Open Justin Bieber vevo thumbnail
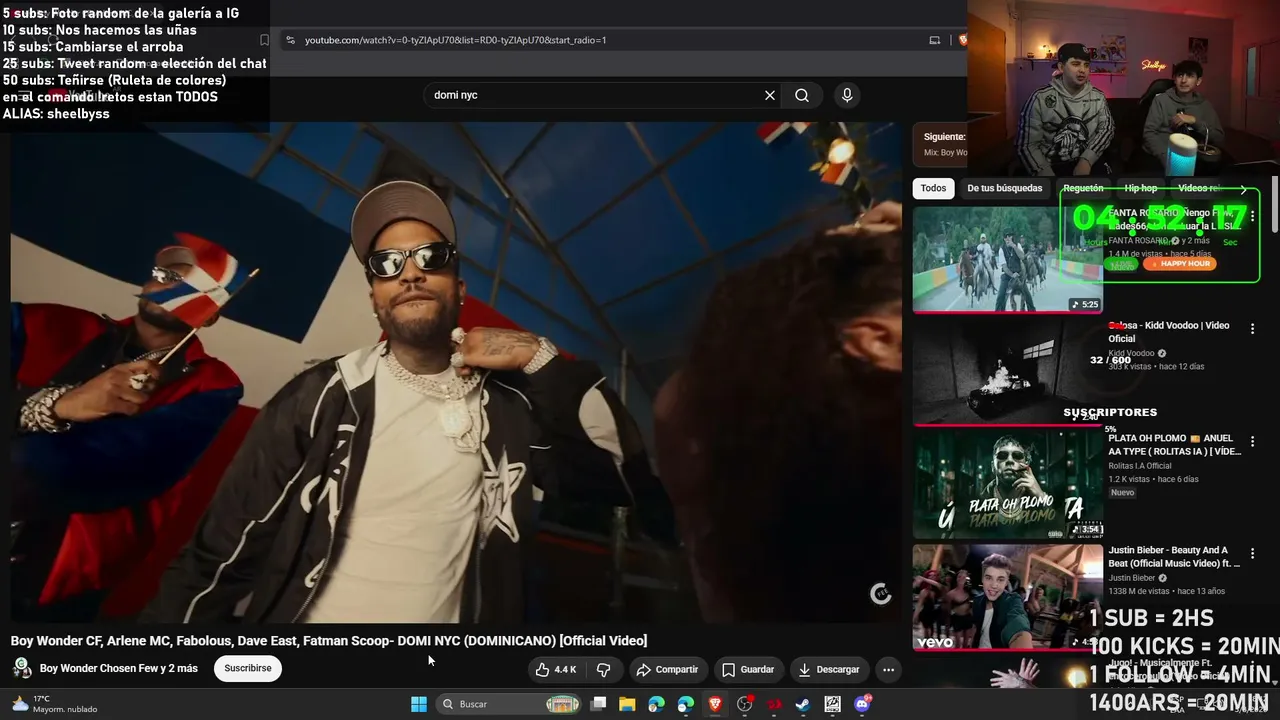The image size is (1280, 720). tap(1007, 597)
